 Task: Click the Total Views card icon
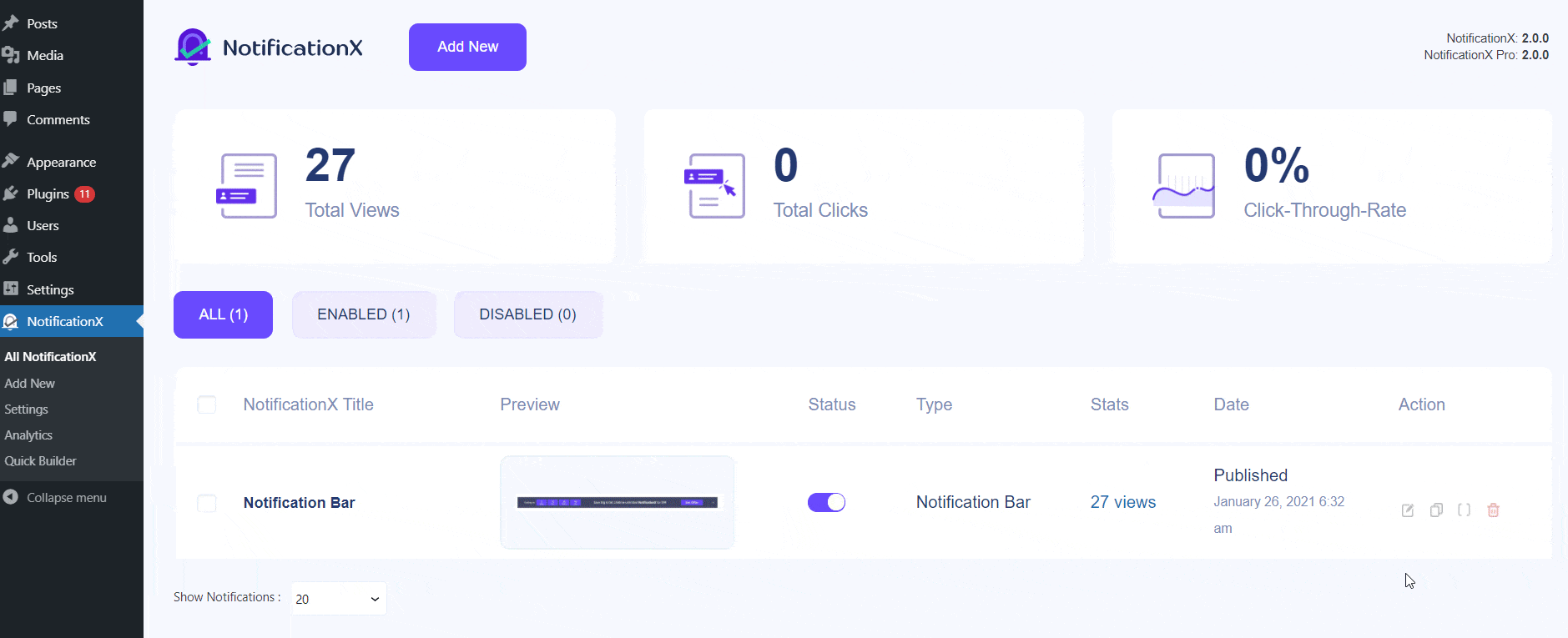247,186
